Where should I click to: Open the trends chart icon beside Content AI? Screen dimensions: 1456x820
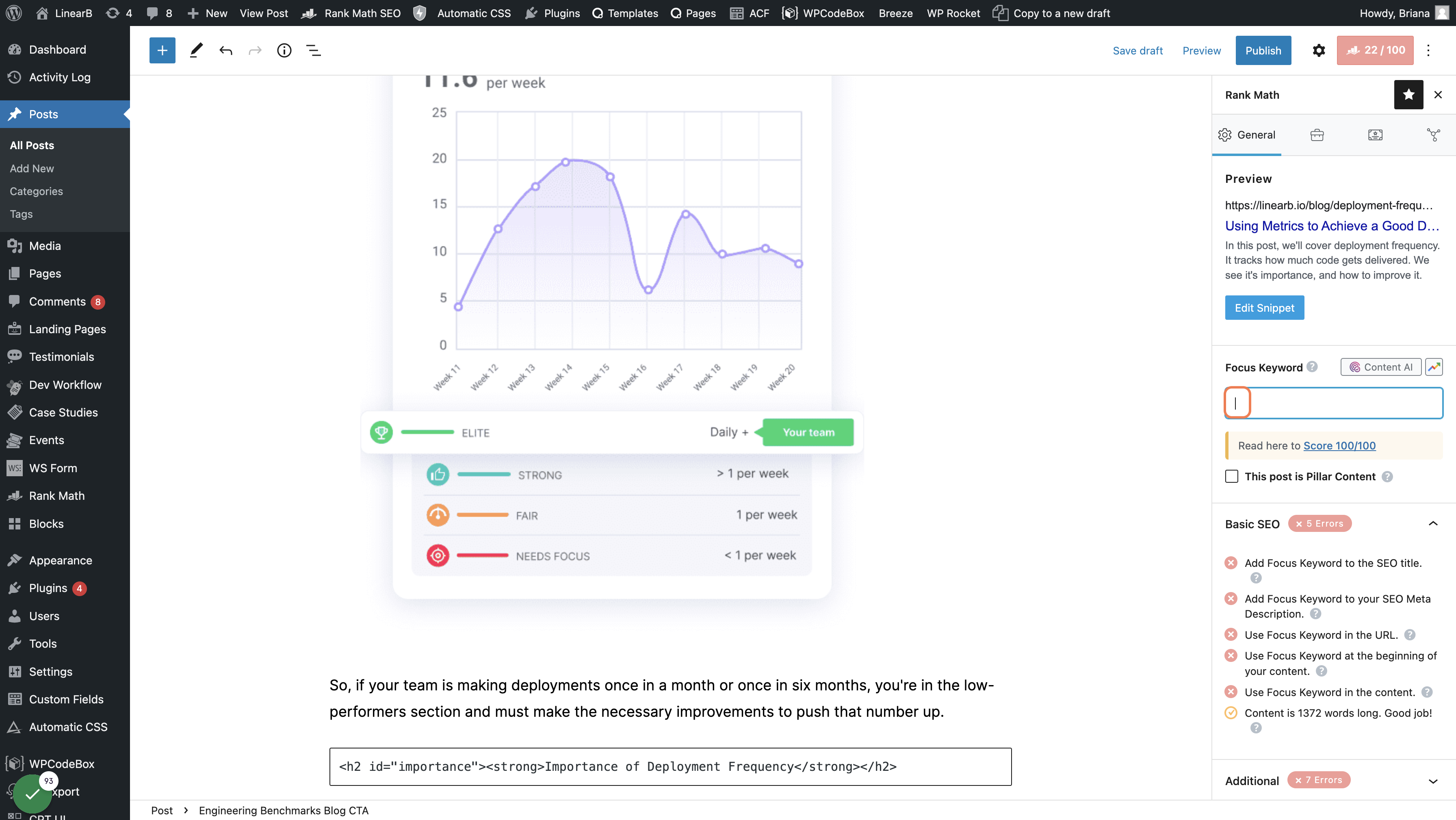[x=1434, y=367]
